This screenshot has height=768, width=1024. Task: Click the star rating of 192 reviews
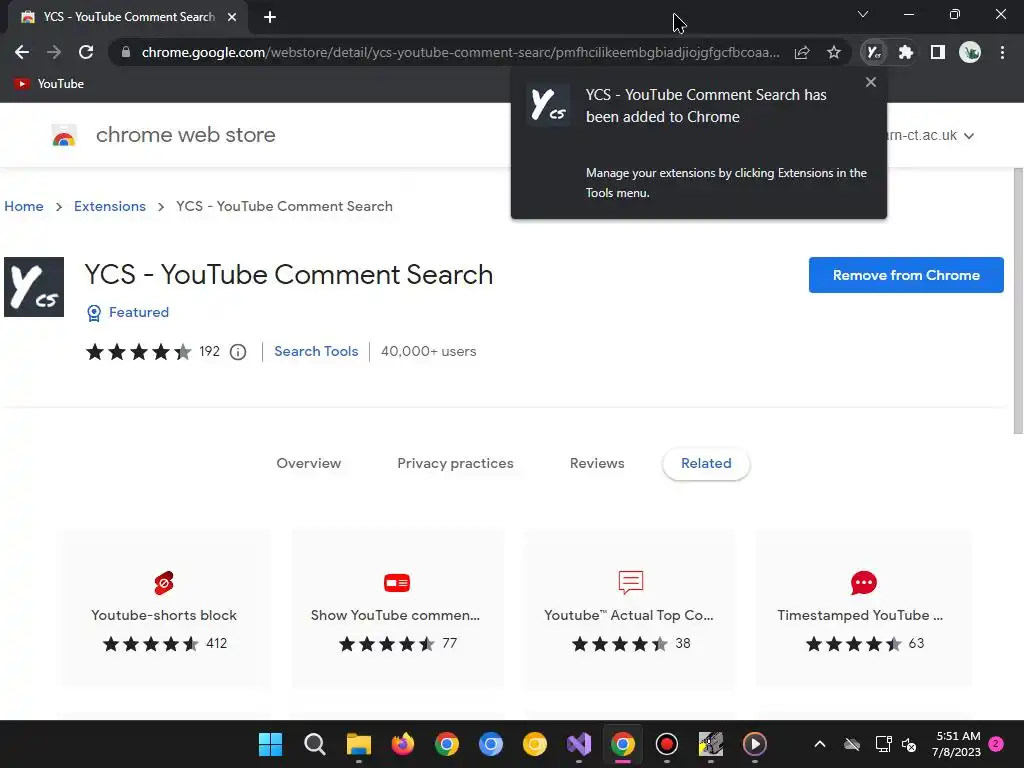pos(138,352)
